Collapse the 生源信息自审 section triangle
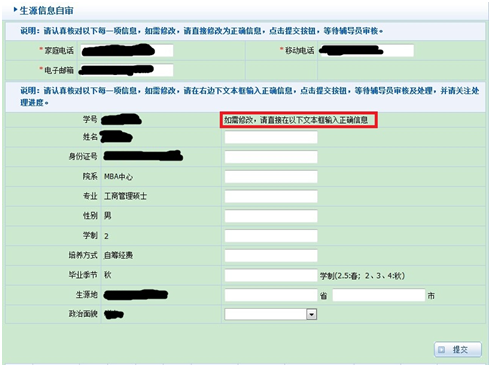Viewport: 491px width, 367px height. coord(15,10)
